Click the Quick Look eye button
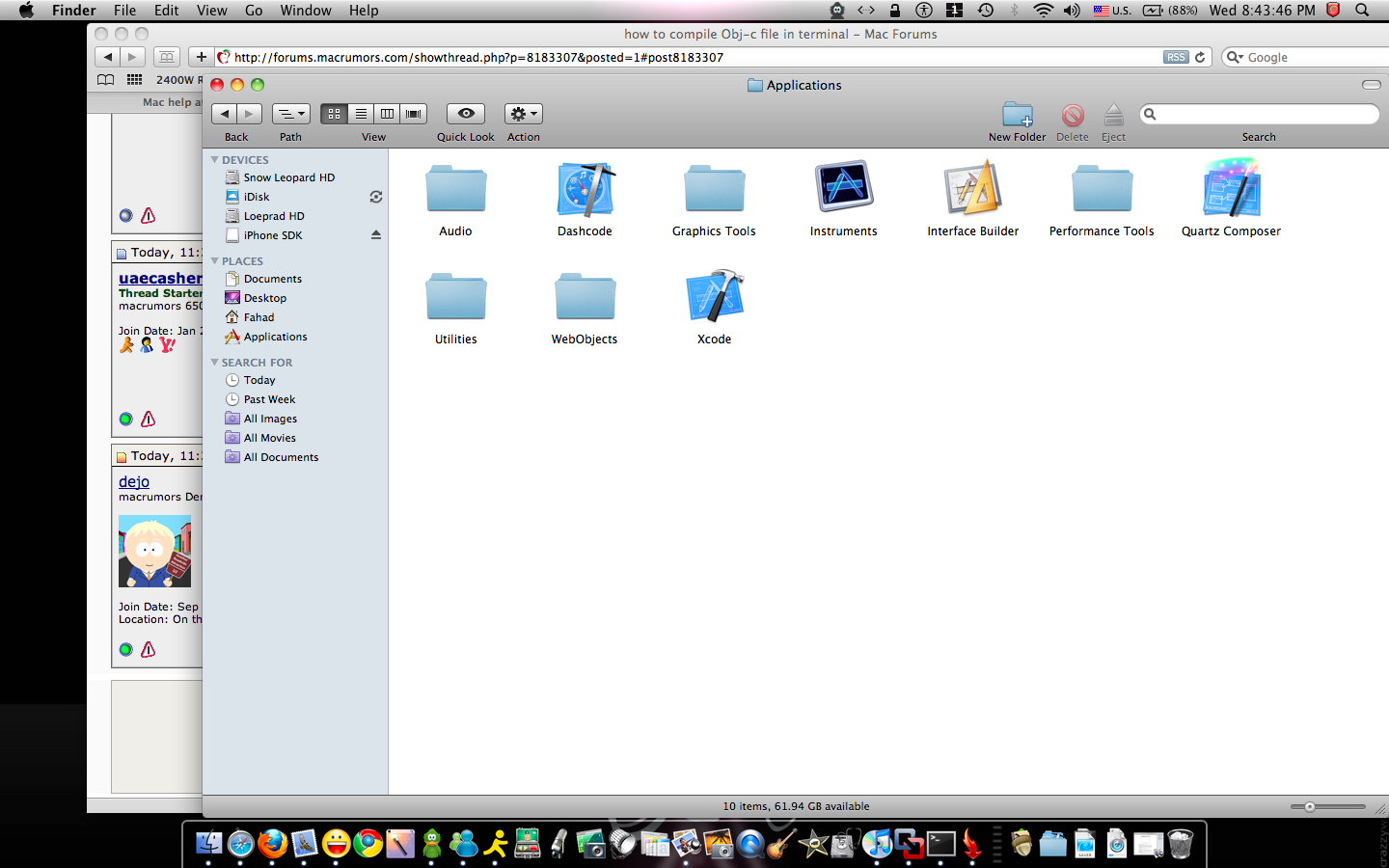The image size is (1389, 868). coord(466,114)
